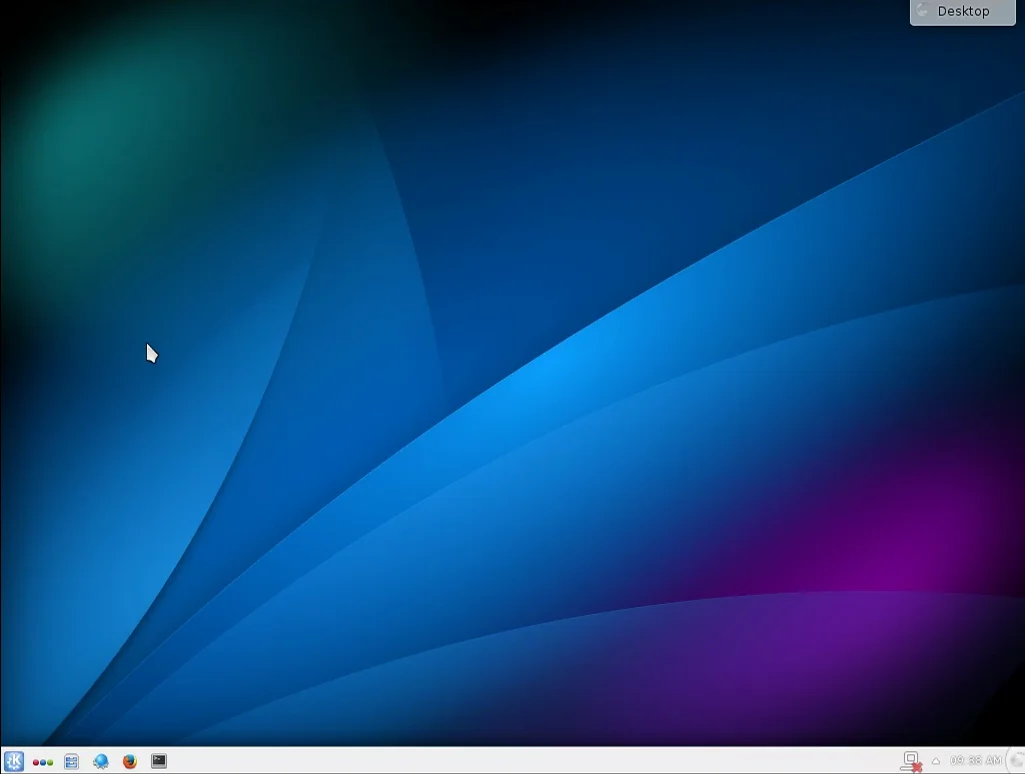The height and width of the screenshot is (774, 1025).
Task: Launch Firefox from the panel
Action: coord(129,761)
